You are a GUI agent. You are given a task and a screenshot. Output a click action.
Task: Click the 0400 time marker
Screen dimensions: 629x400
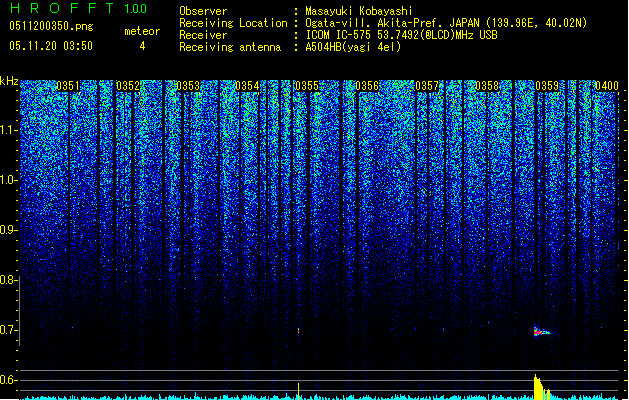(x=607, y=86)
